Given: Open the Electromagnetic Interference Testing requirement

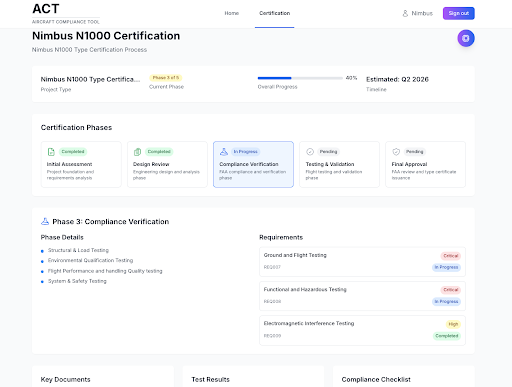Looking at the screenshot, I should point(362,330).
